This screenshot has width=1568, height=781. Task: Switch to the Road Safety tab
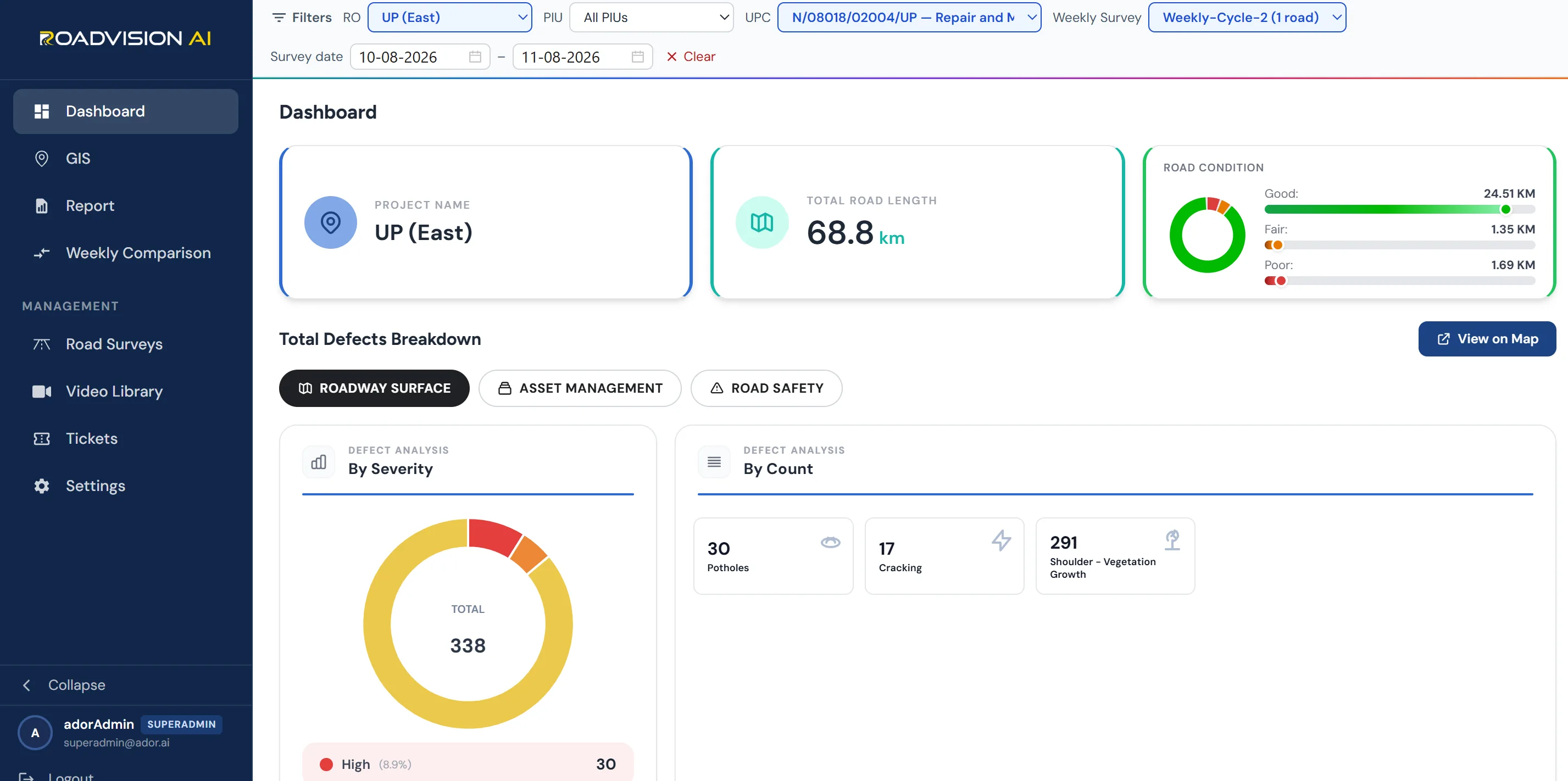click(766, 388)
